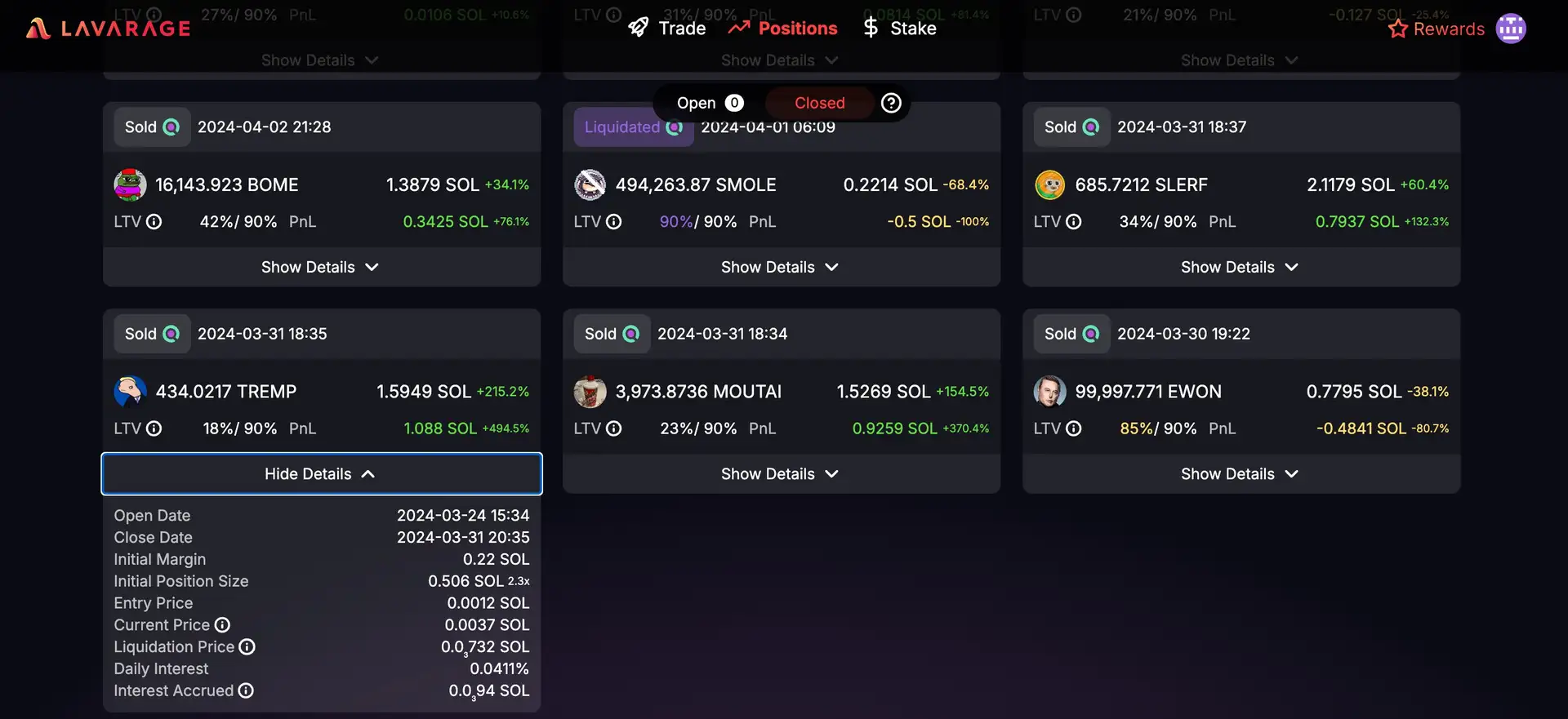Click the Lavarage logo icon

pyautogui.click(x=38, y=29)
